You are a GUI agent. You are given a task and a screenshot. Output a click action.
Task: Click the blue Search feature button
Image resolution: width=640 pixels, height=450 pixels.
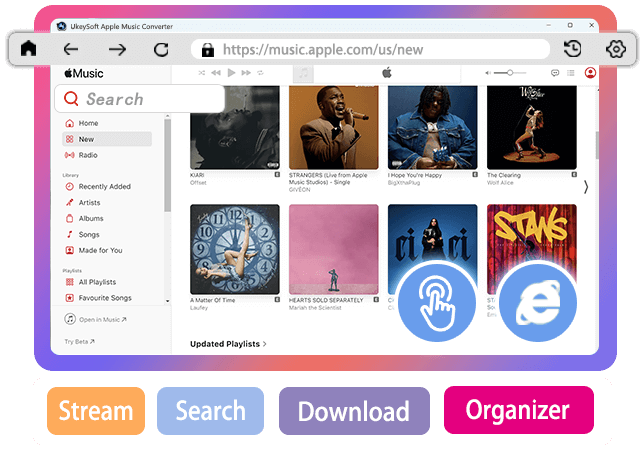tap(210, 411)
